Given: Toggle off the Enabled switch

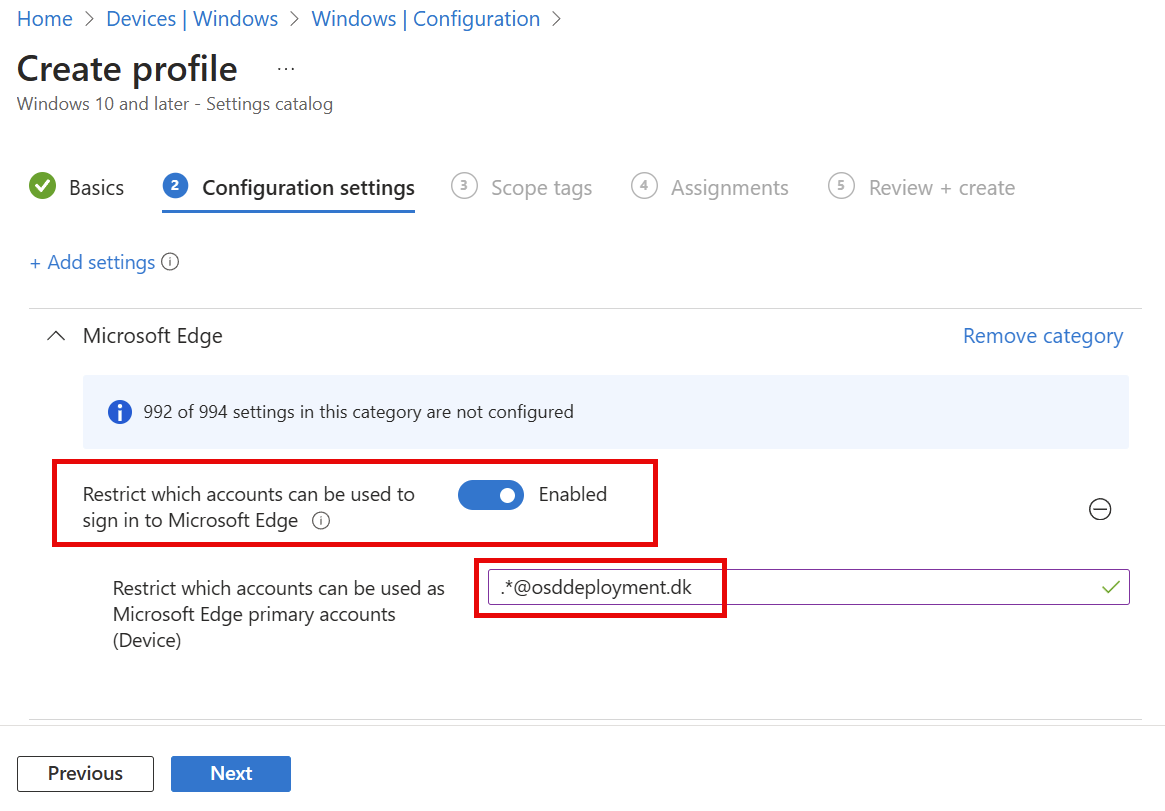Looking at the screenshot, I should [491, 494].
